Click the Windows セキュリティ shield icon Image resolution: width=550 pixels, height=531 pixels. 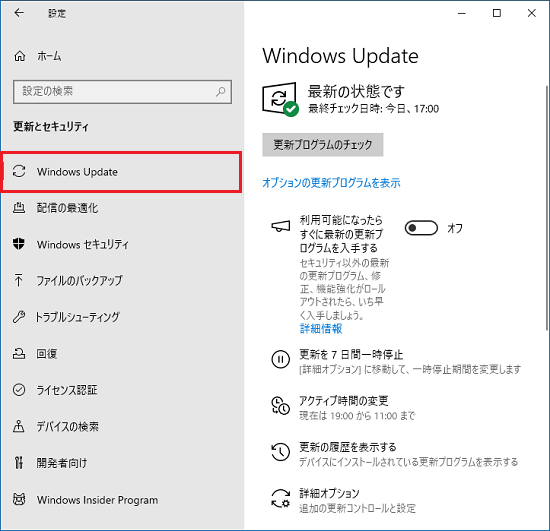point(19,244)
